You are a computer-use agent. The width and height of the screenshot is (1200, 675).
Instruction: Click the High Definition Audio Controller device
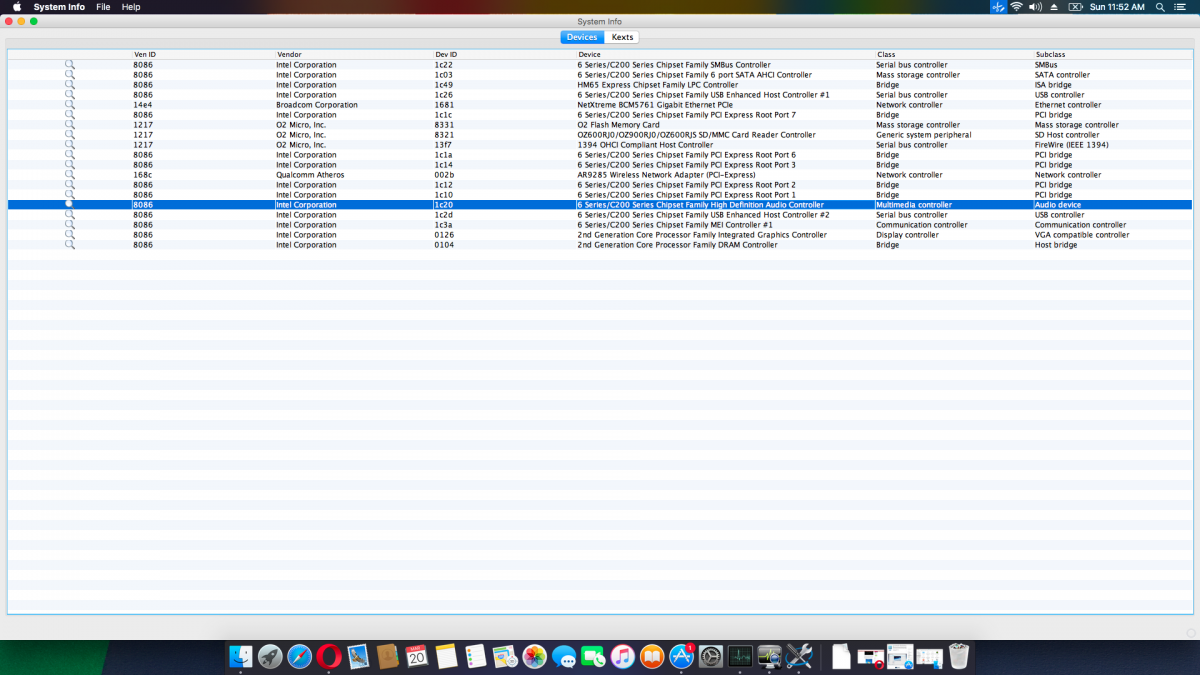click(x=700, y=205)
